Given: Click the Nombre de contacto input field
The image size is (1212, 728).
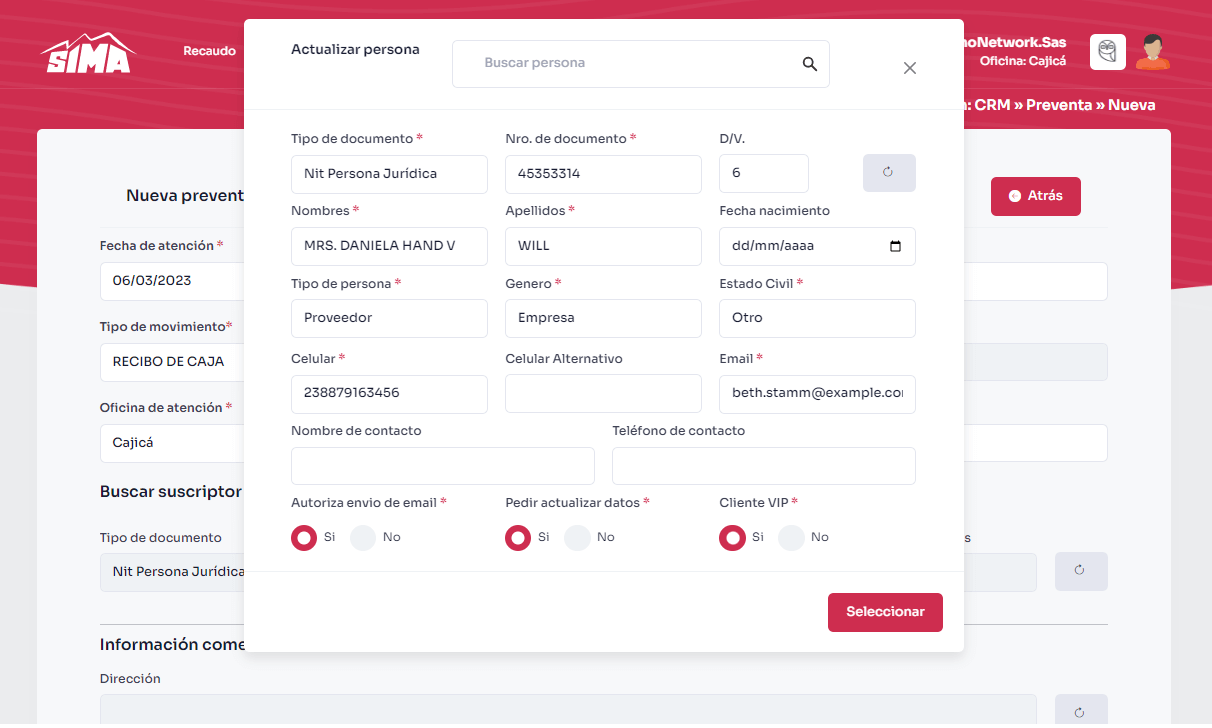Looking at the screenshot, I should [x=442, y=466].
